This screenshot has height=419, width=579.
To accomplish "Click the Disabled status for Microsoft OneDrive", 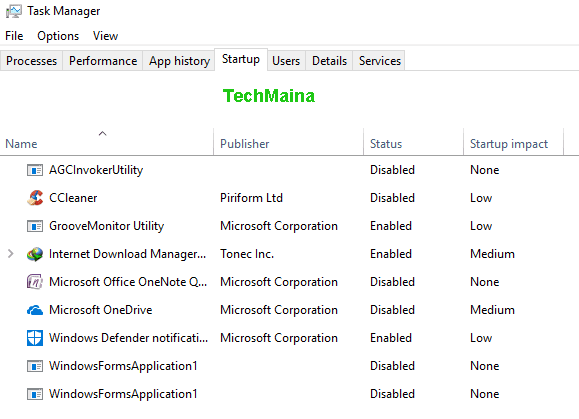I will [x=393, y=310].
